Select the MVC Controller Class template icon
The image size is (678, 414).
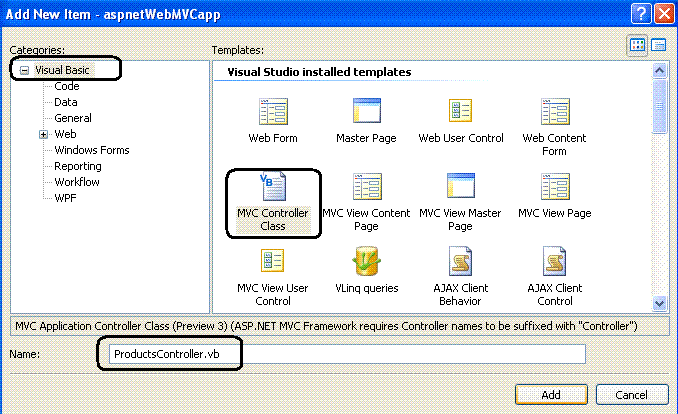(273, 186)
